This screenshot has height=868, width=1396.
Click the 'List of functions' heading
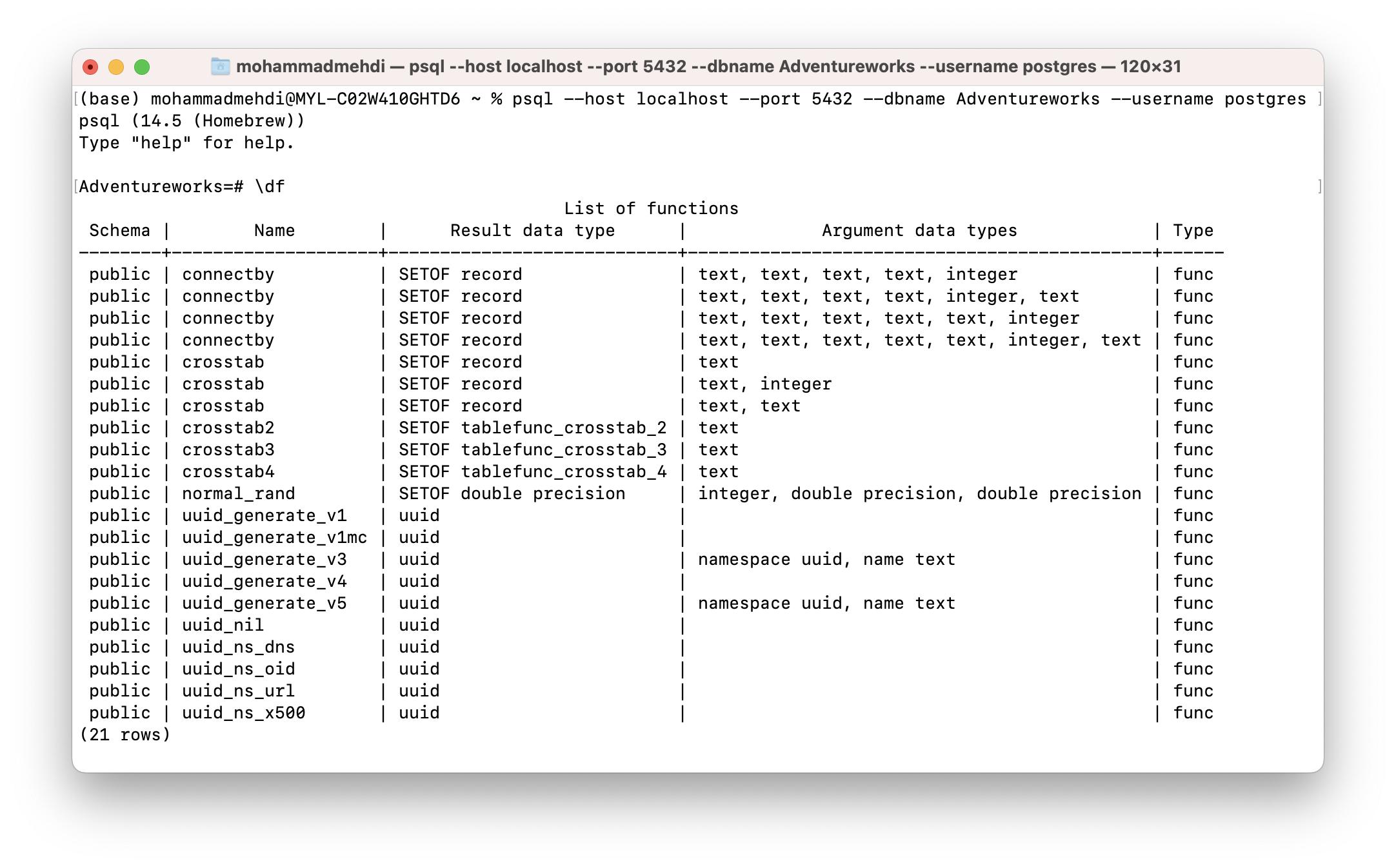point(652,209)
